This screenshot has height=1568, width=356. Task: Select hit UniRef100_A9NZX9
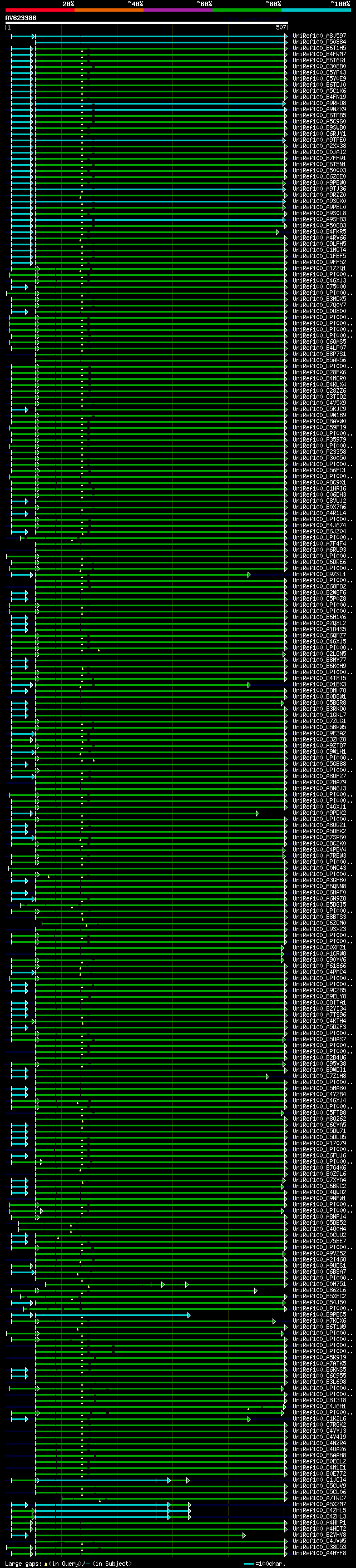pos(319,110)
